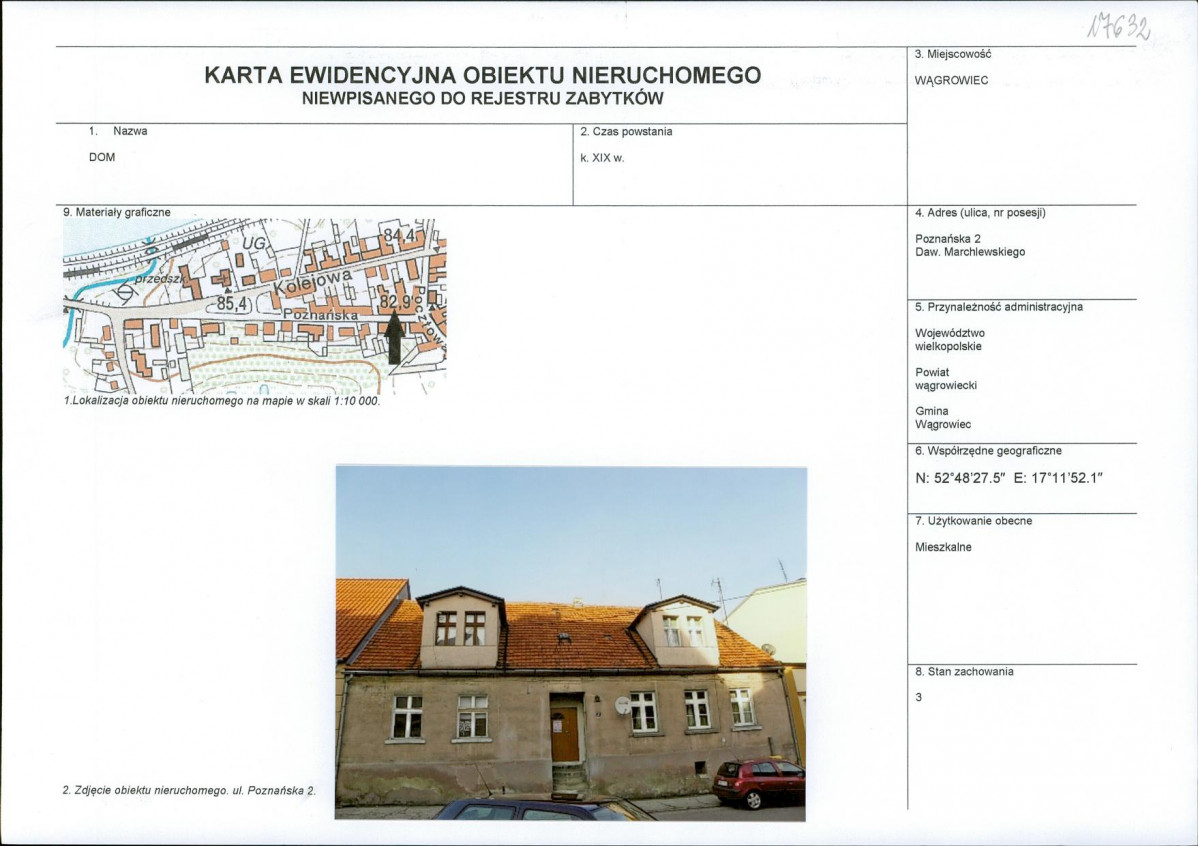Click the location map thumbnail

click(254, 306)
